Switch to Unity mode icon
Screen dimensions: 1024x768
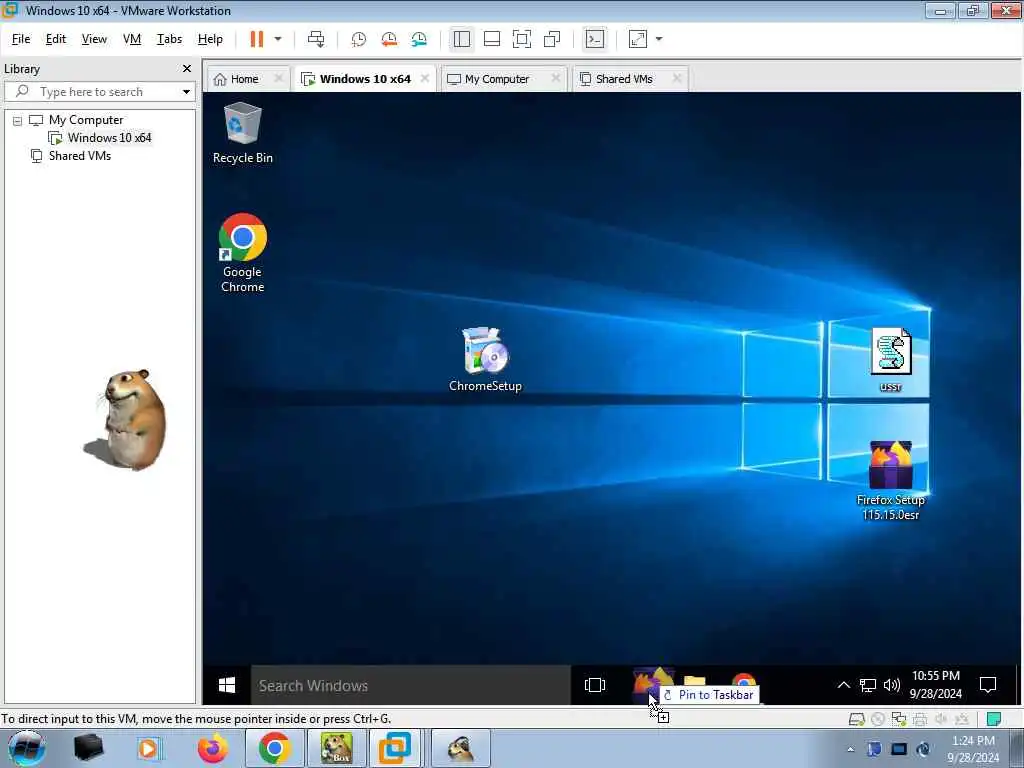pyautogui.click(x=552, y=39)
